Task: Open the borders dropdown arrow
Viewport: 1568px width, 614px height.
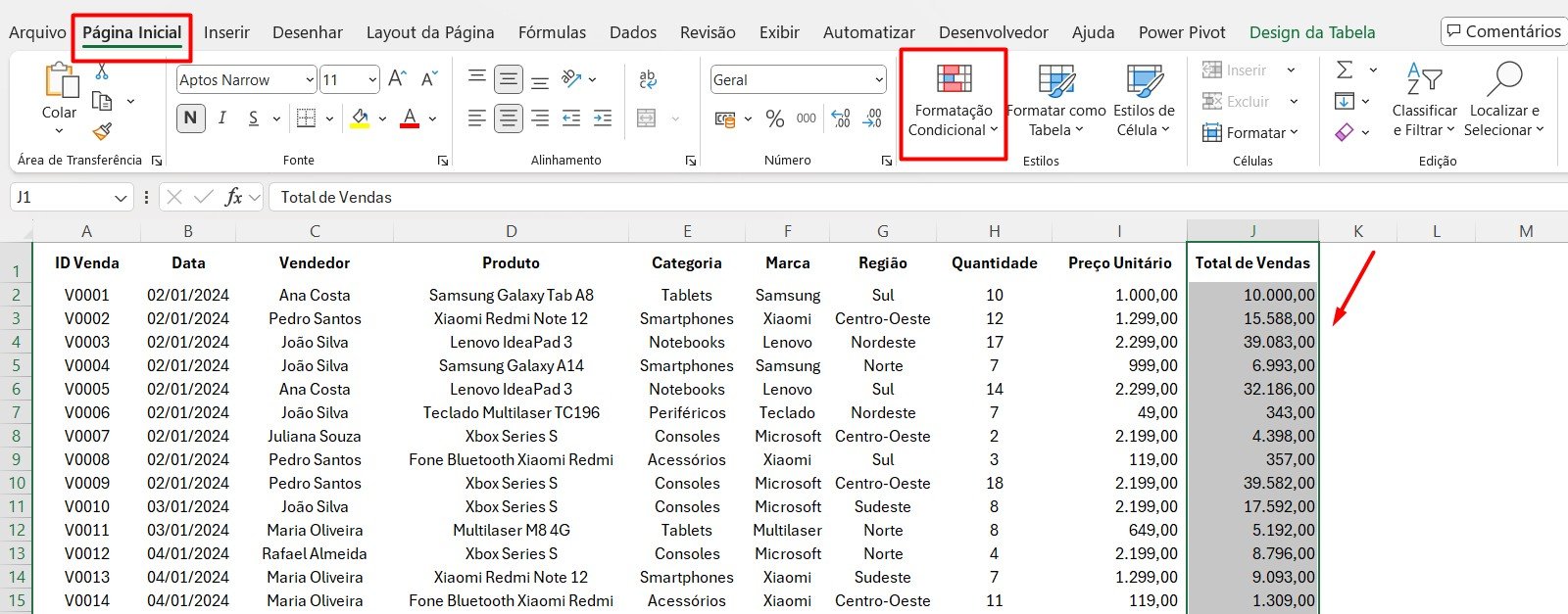Action: [x=329, y=118]
